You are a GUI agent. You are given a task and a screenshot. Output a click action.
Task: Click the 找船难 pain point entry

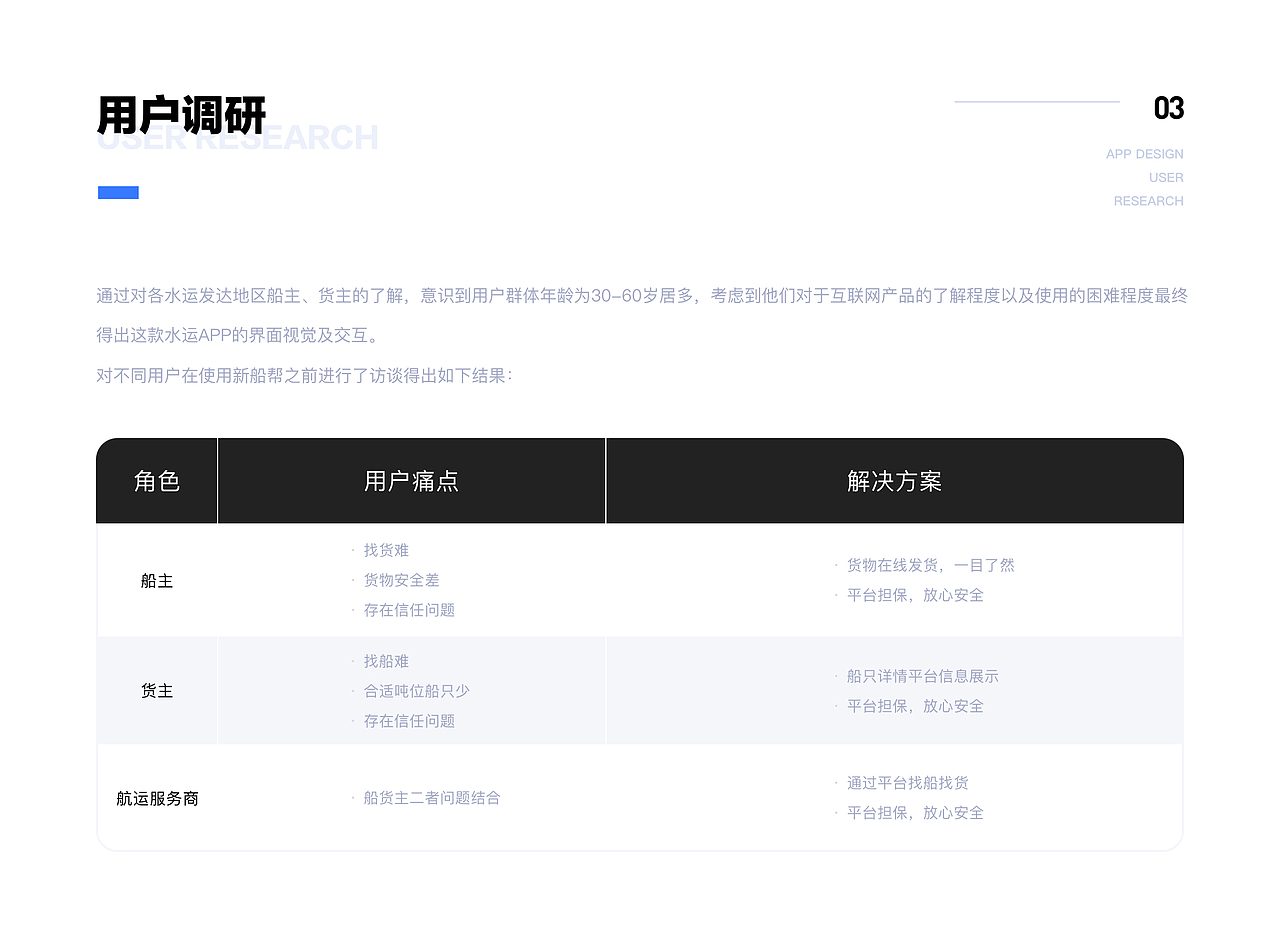coord(386,661)
